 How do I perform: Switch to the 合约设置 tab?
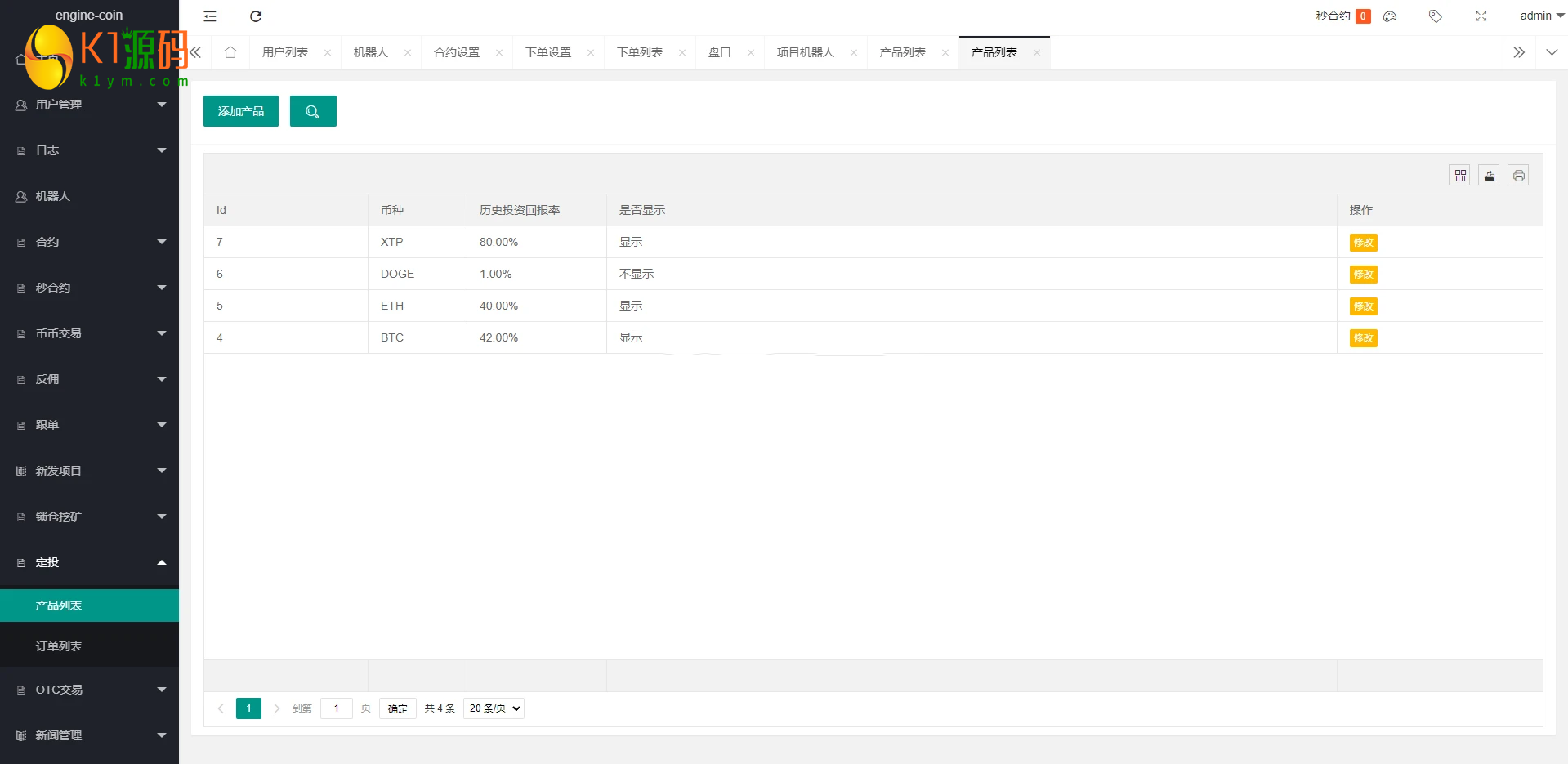point(457,52)
